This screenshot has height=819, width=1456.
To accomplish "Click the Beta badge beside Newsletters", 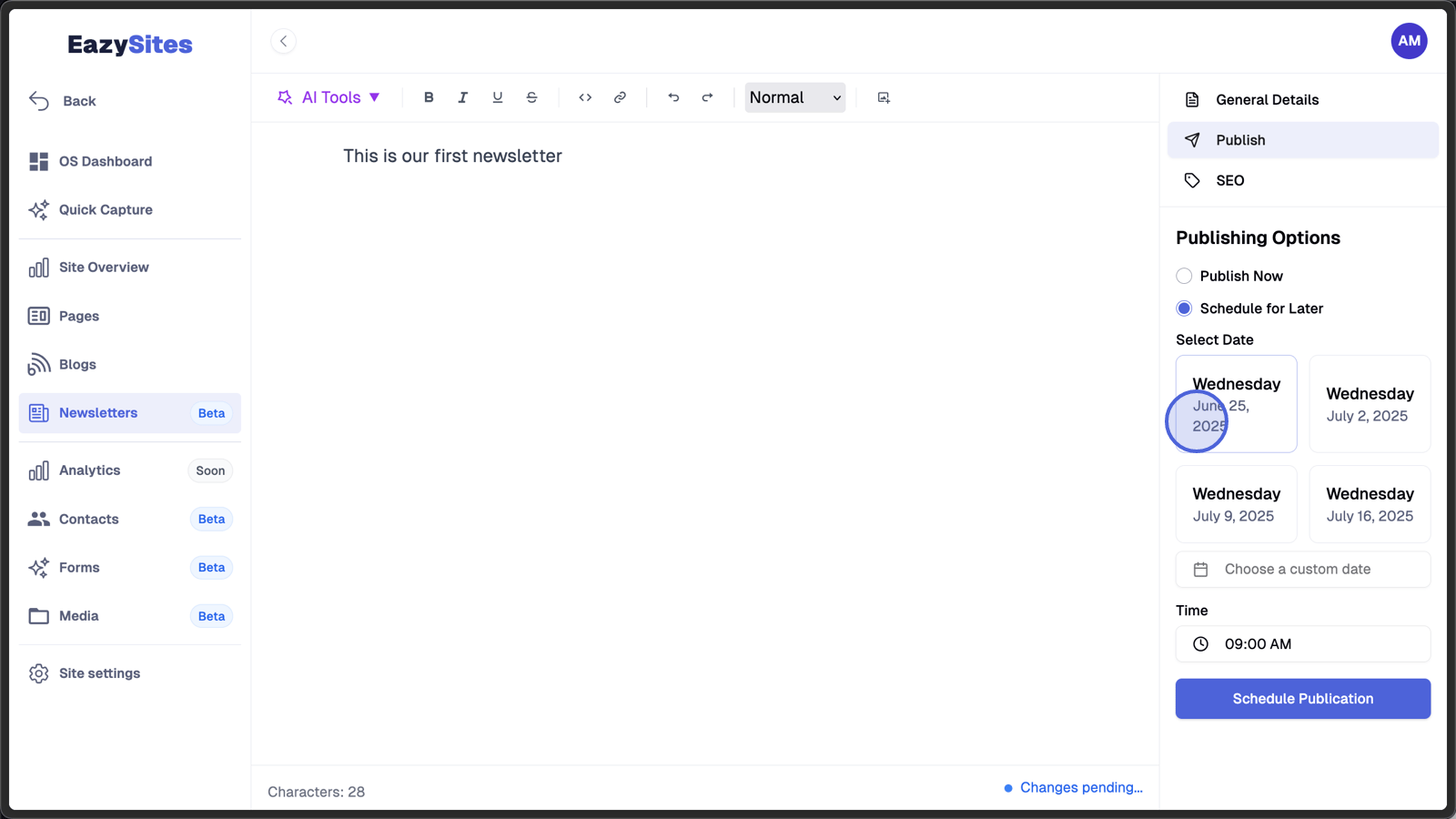I will (211, 413).
